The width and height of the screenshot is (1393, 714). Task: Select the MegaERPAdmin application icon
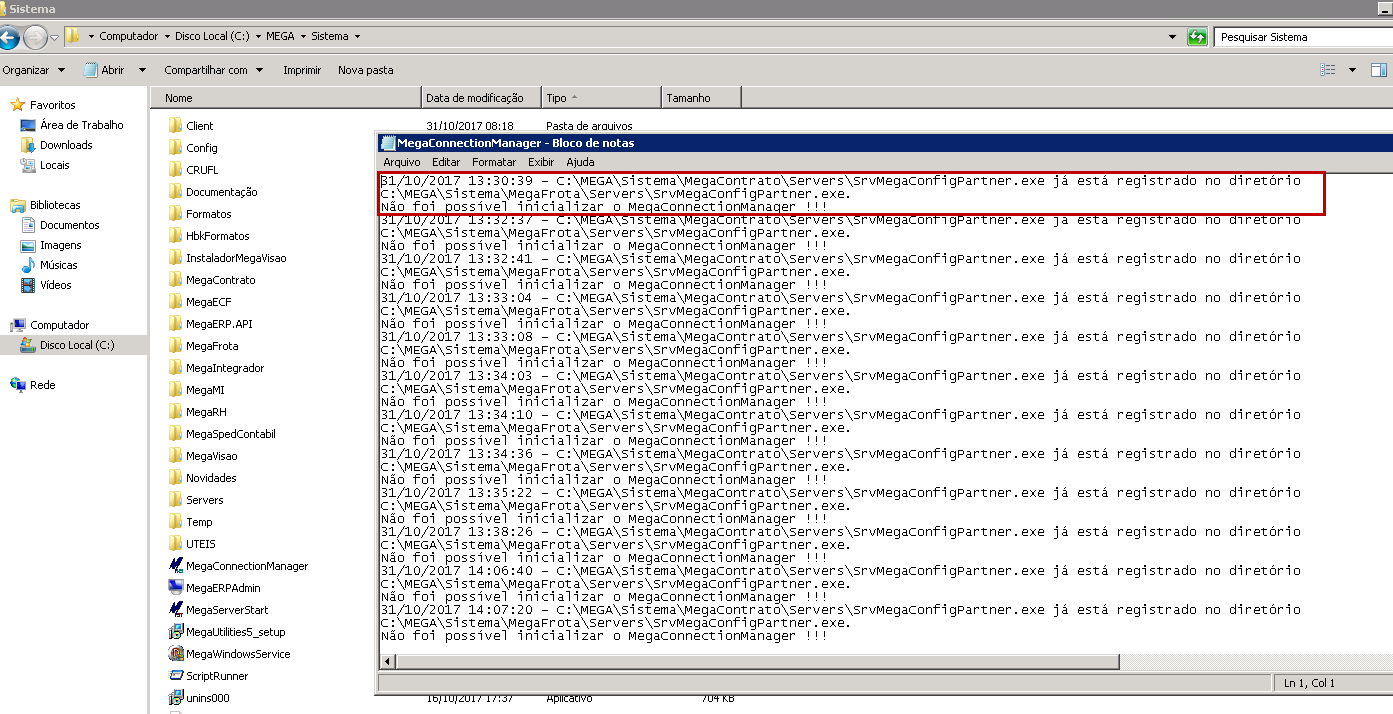tap(176, 588)
